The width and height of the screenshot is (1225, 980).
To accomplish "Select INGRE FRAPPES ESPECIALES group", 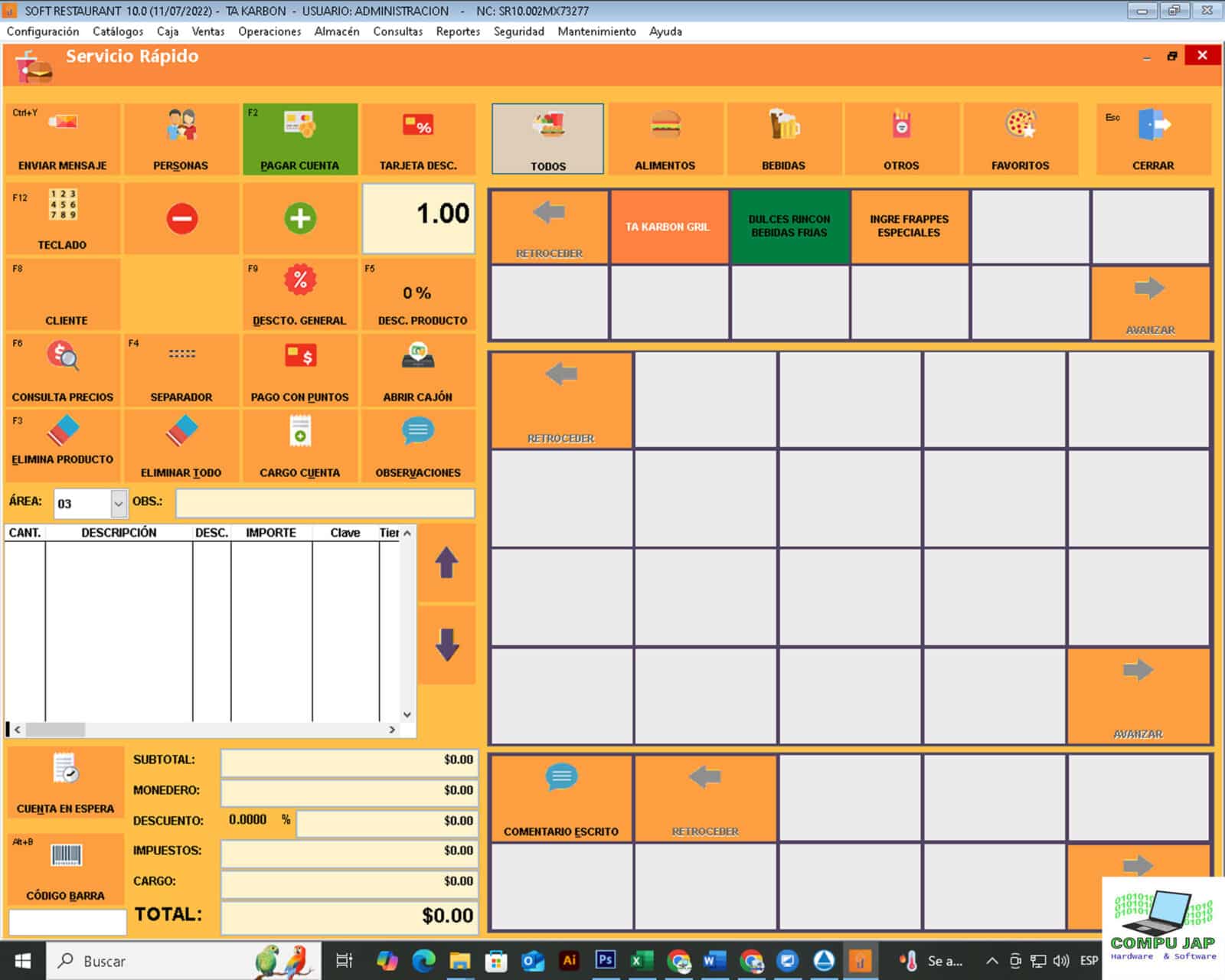I will 910,227.
